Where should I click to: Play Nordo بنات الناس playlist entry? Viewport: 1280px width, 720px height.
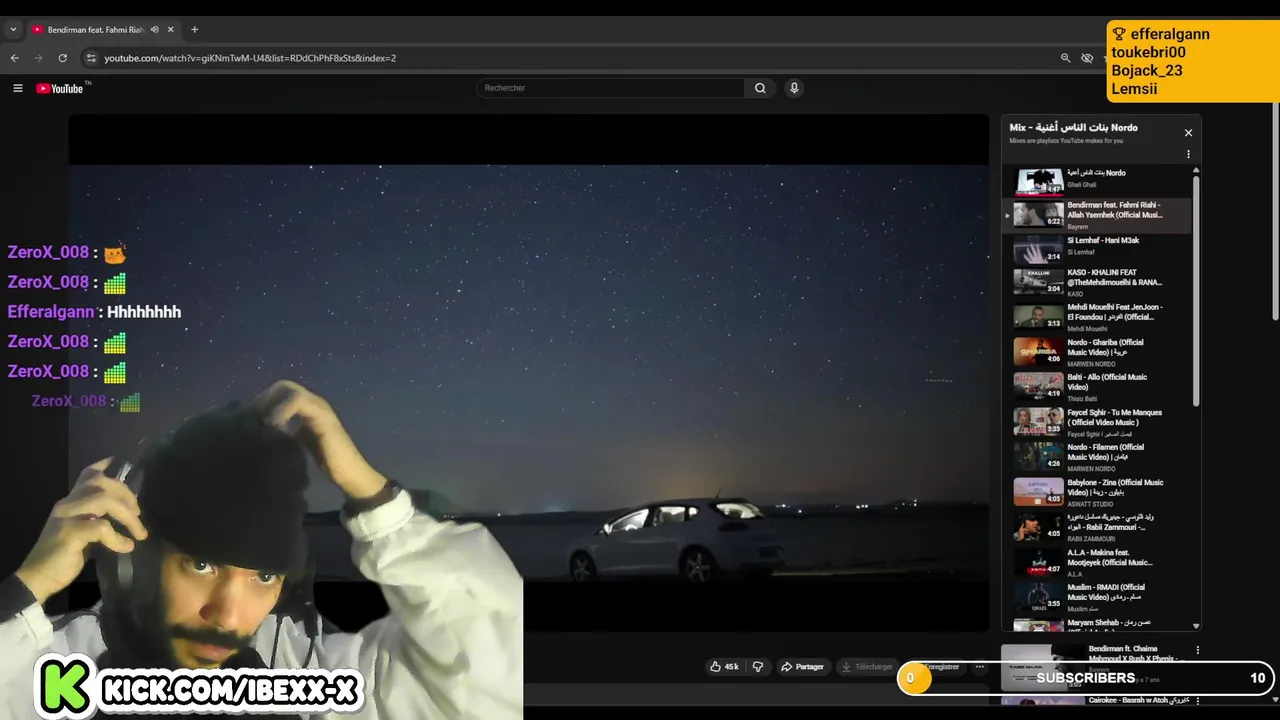pyautogui.click(x=1096, y=181)
